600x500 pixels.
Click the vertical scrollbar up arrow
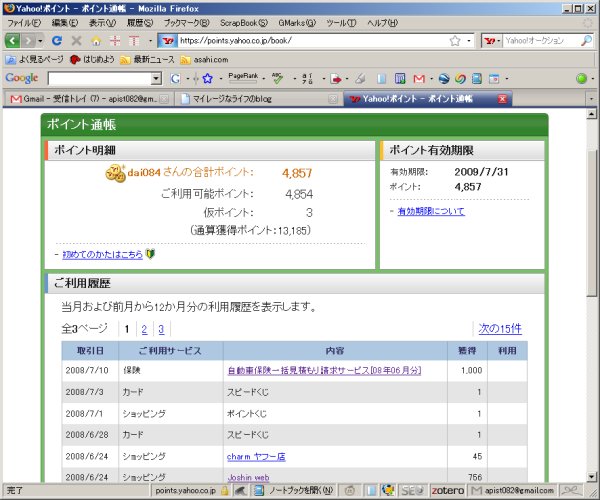click(x=592, y=114)
